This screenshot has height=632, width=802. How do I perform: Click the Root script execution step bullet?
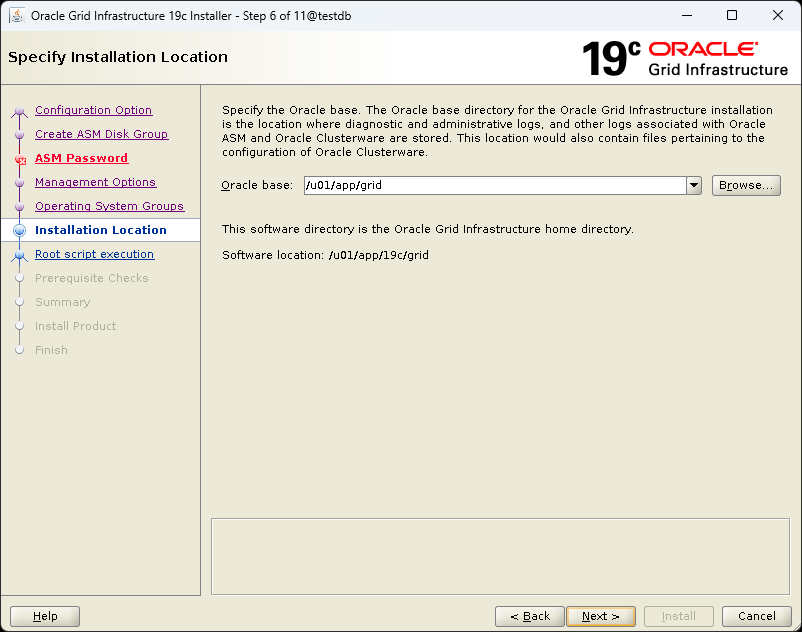tap(19, 255)
